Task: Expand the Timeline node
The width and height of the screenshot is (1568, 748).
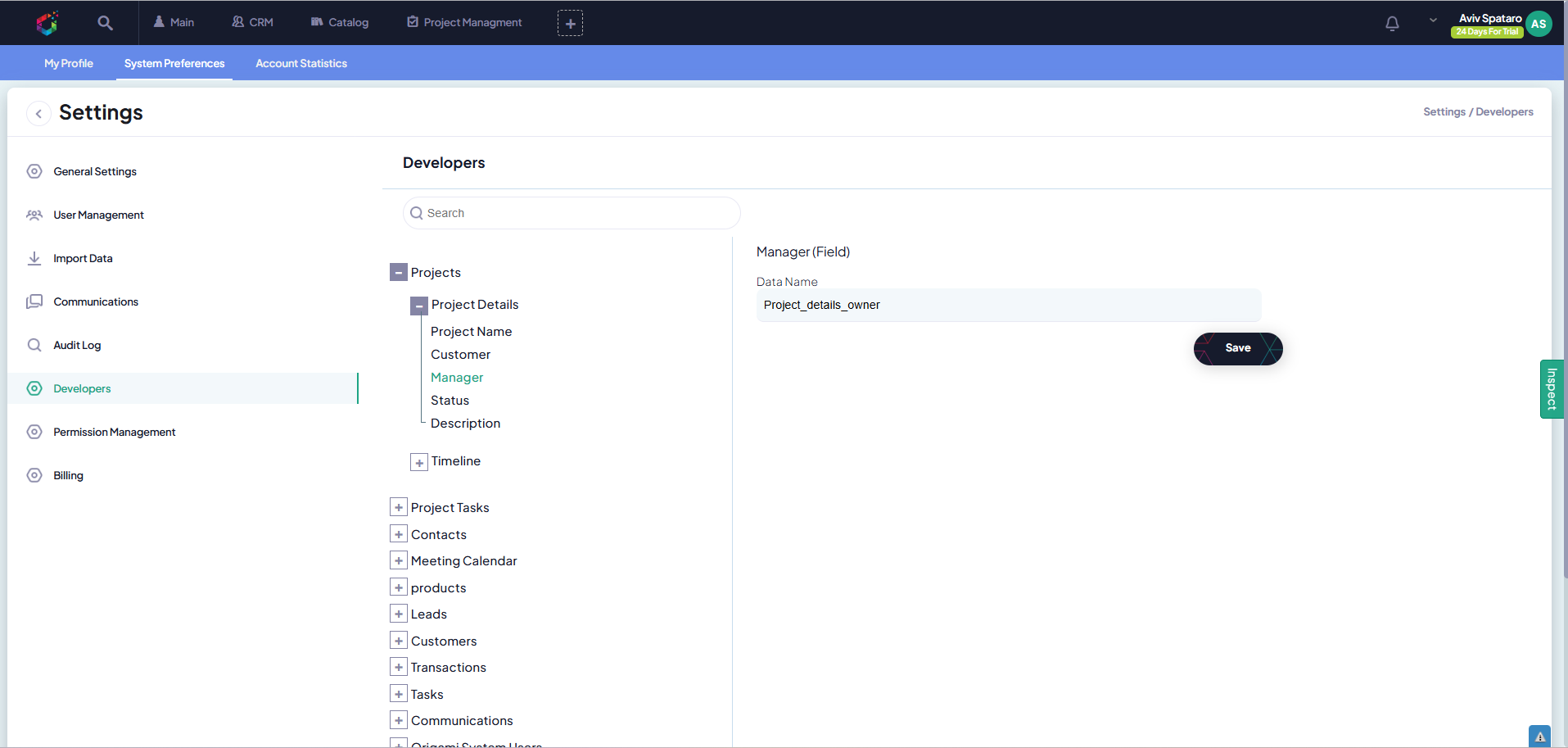Action: click(419, 462)
